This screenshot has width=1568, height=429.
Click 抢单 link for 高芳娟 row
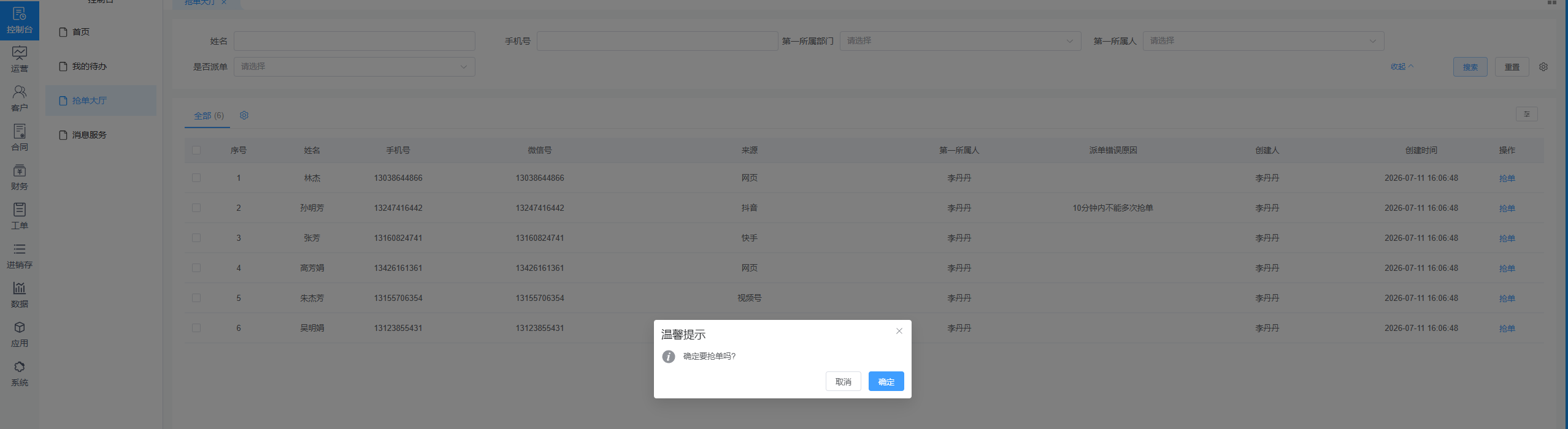pyautogui.click(x=1507, y=268)
